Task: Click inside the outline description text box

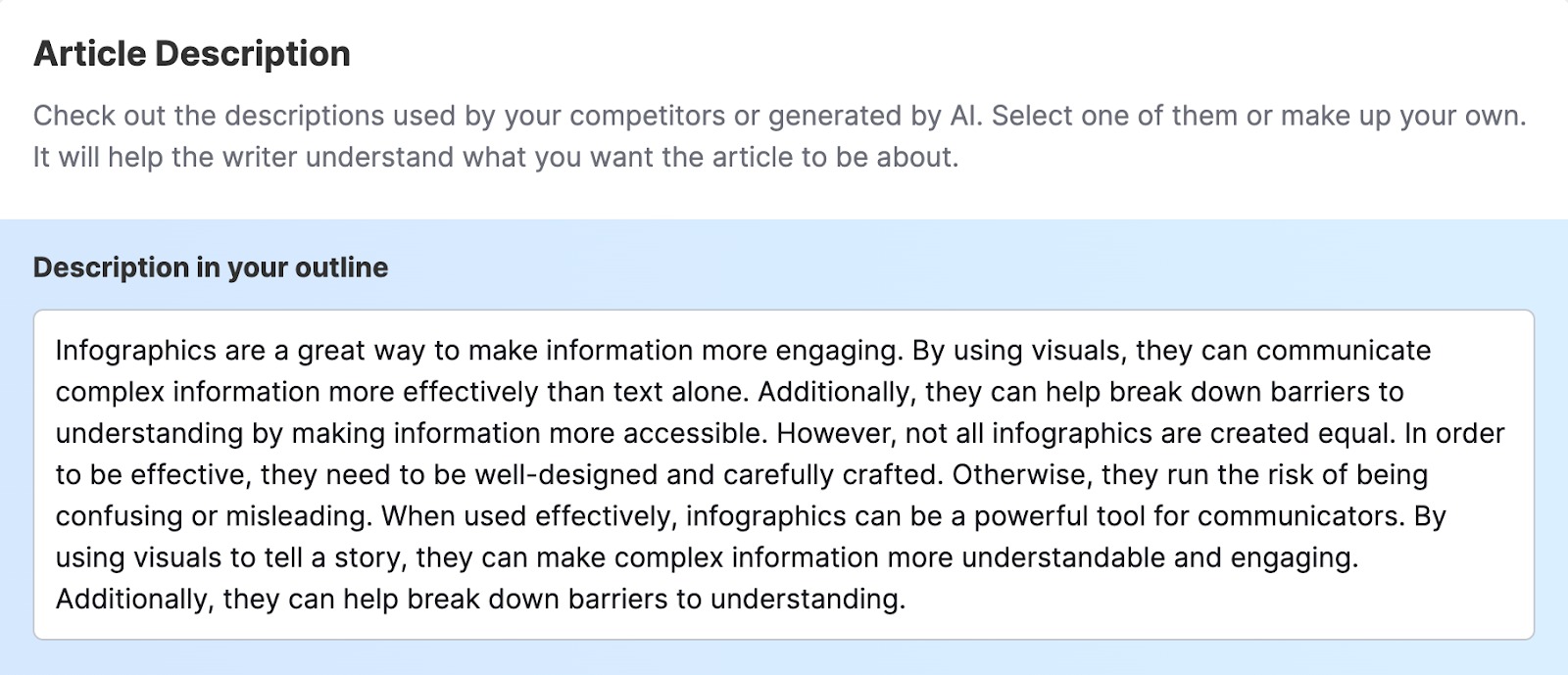Action: (783, 474)
